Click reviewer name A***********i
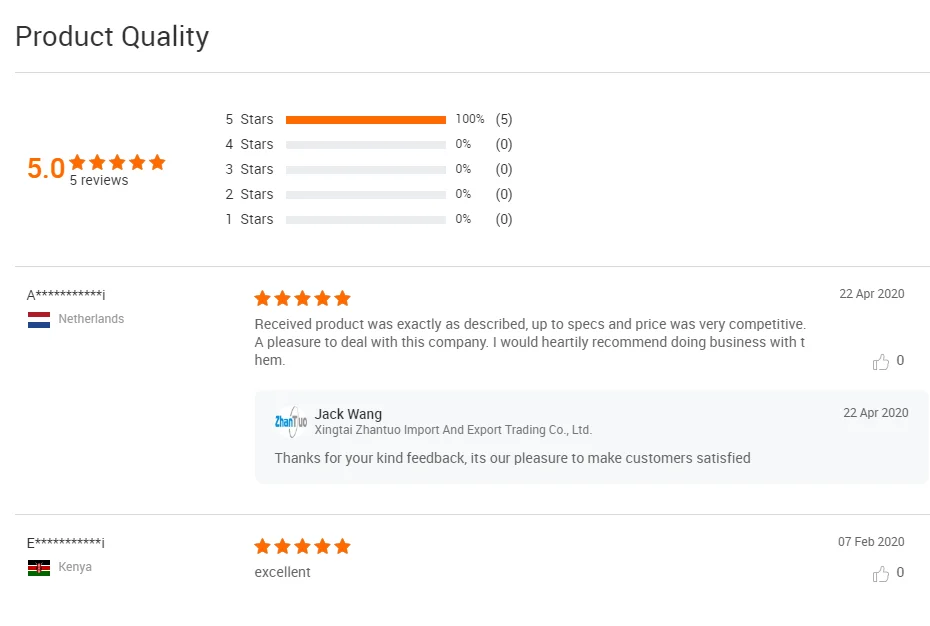 66,295
